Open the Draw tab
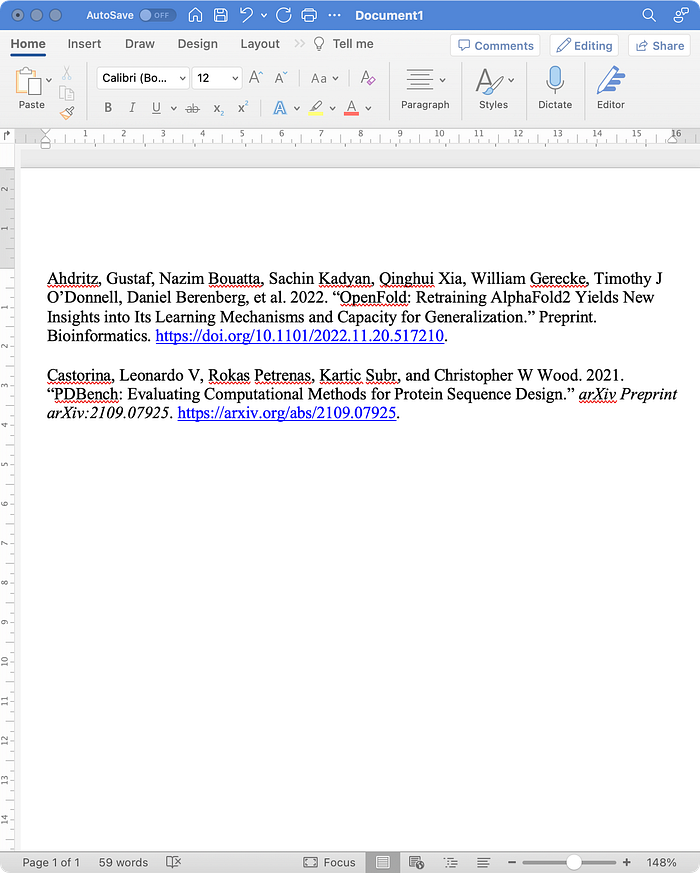The height and width of the screenshot is (873, 700). (x=140, y=44)
